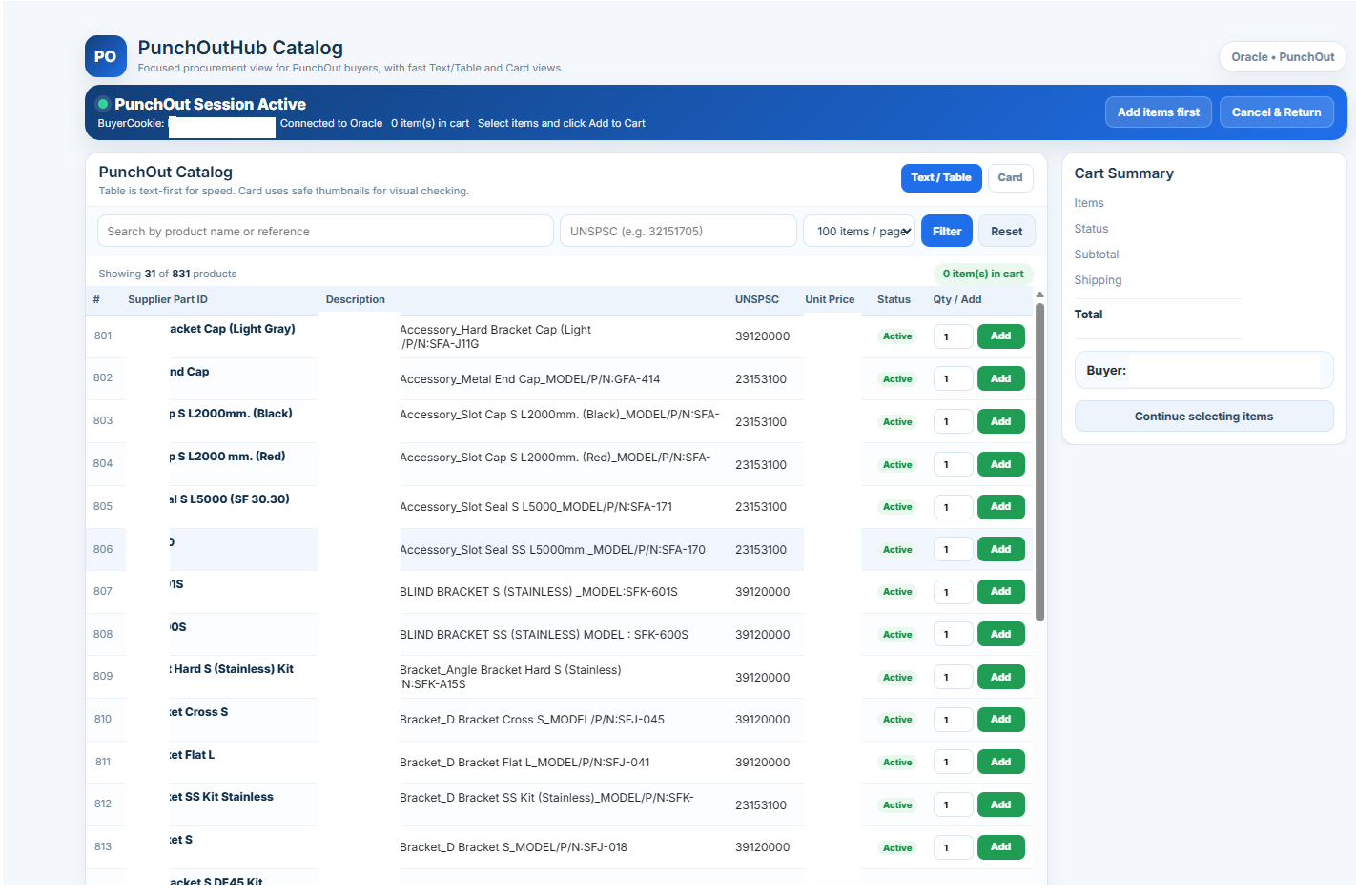Viewport: 1356px width, 896px height.
Task: Focus the product name search field
Action: coord(325,231)
